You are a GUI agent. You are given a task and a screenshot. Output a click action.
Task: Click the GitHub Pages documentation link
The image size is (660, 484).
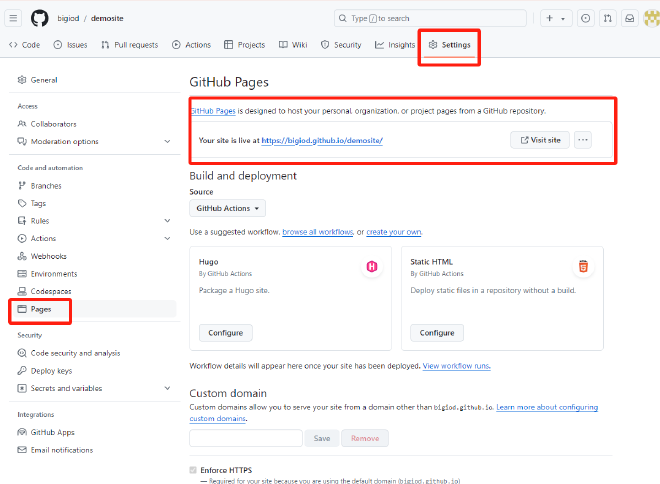pyautogui.click(x=213, y=111)
